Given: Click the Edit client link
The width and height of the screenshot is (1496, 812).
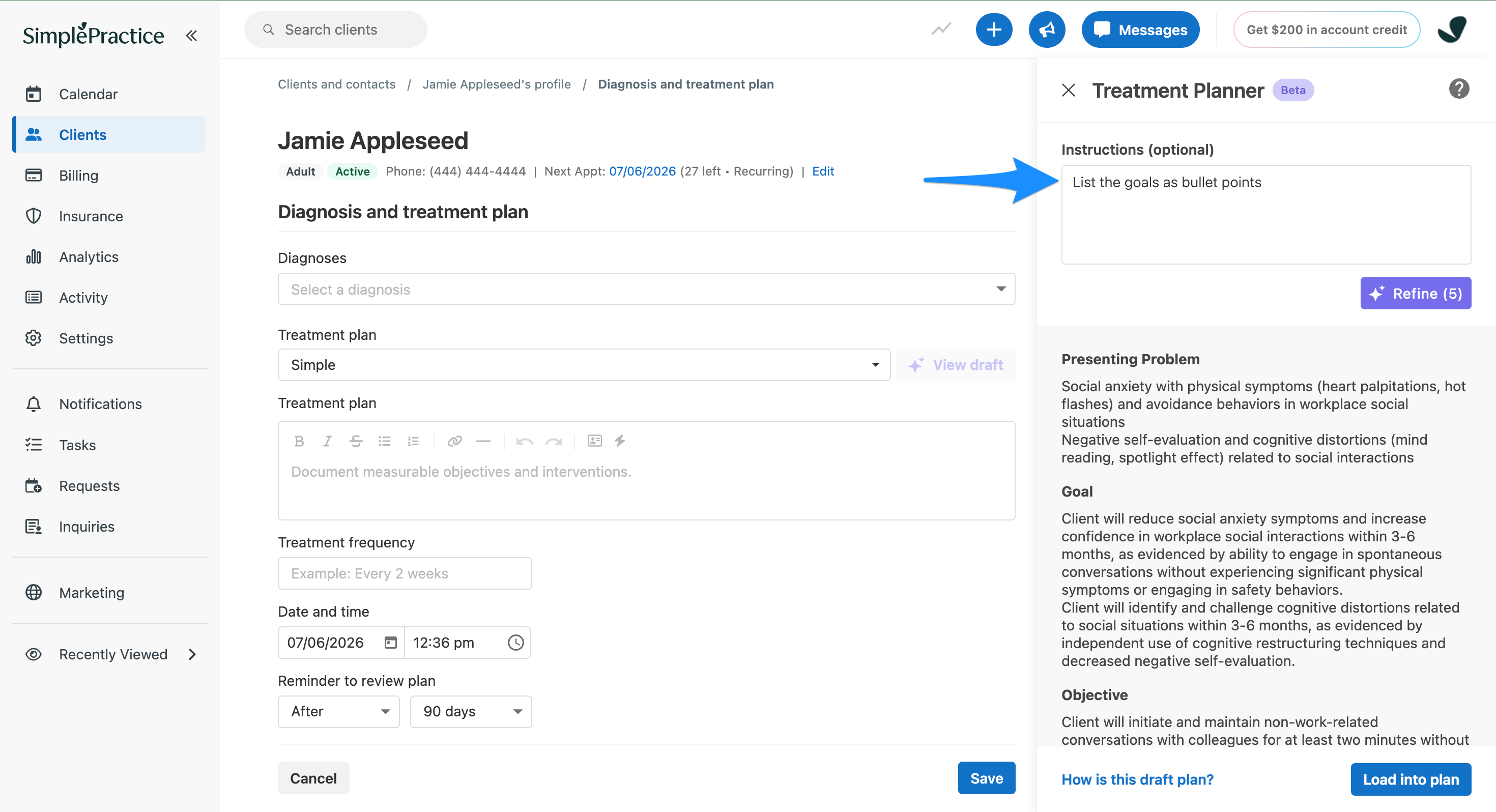Looking at the screenshot, I should click(823, 171).
